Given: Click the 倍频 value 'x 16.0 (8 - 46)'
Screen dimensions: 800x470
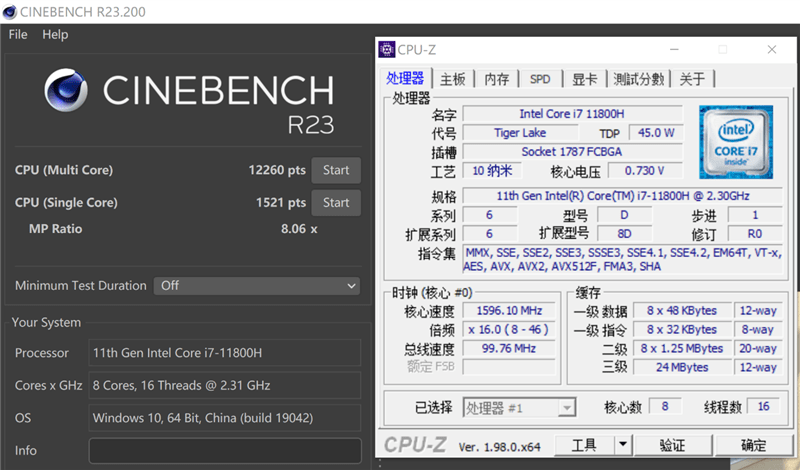Looking at the screenshot, I should coord(509,330).
